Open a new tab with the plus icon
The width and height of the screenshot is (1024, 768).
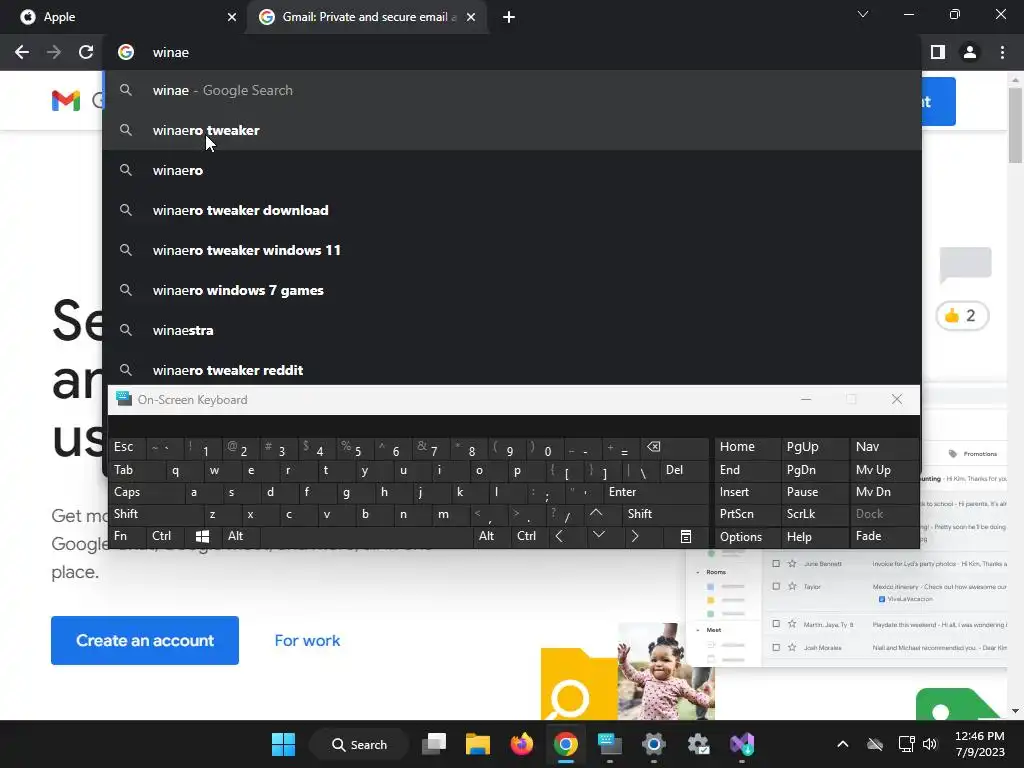click(509, 17)
